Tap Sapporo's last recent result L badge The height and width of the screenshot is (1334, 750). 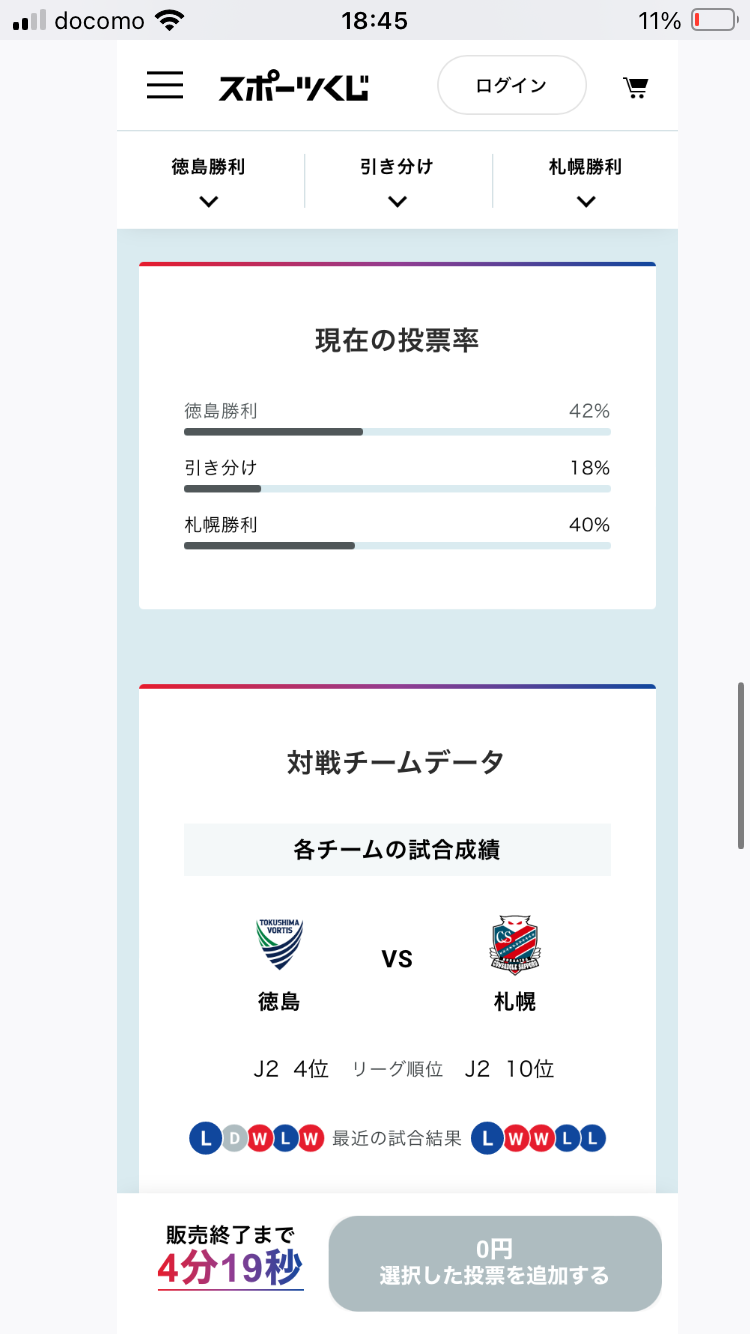[593, 1138]
